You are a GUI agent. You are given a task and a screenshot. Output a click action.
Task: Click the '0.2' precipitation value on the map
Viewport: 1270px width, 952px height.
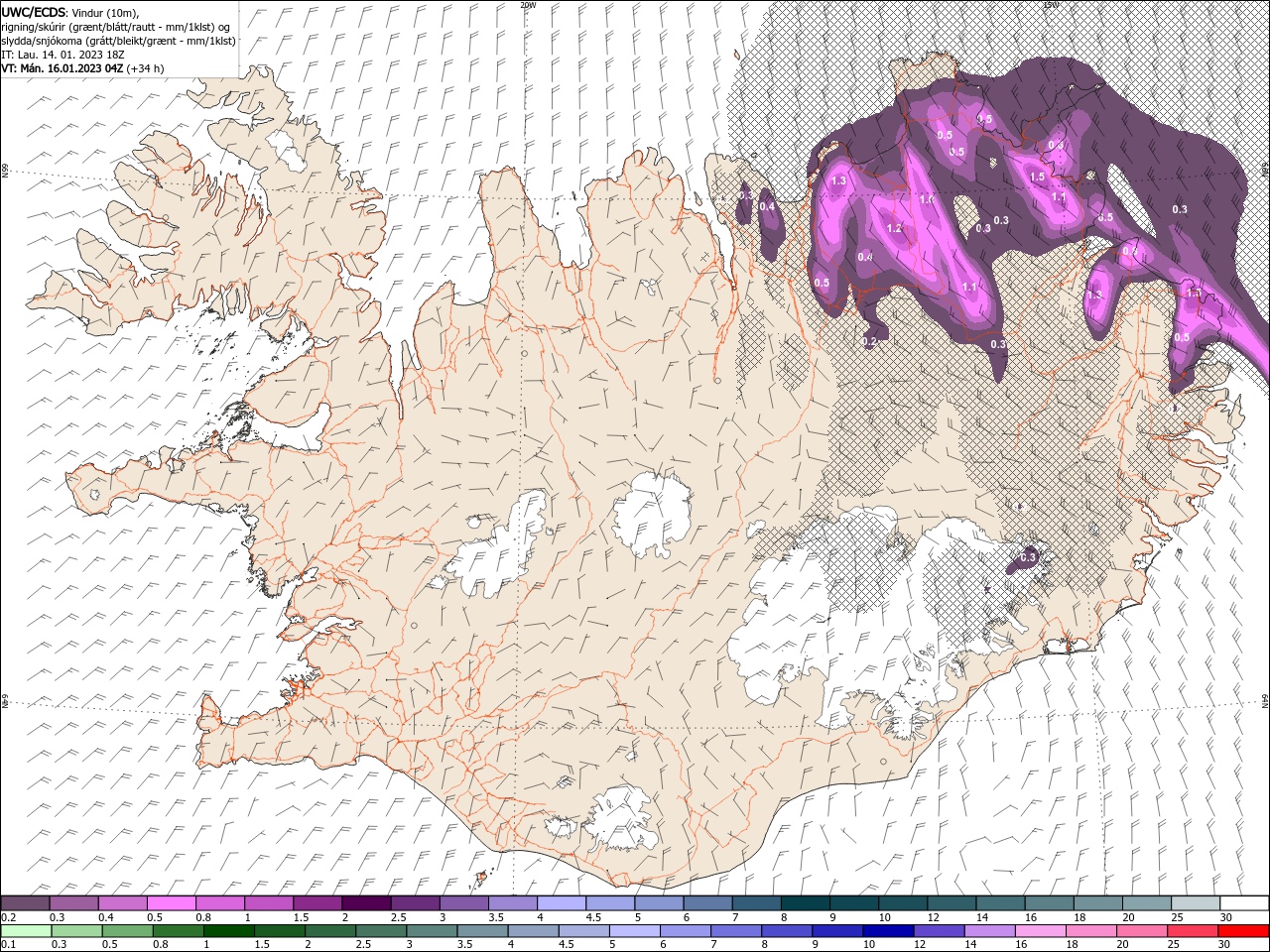(x=870, y=341)
